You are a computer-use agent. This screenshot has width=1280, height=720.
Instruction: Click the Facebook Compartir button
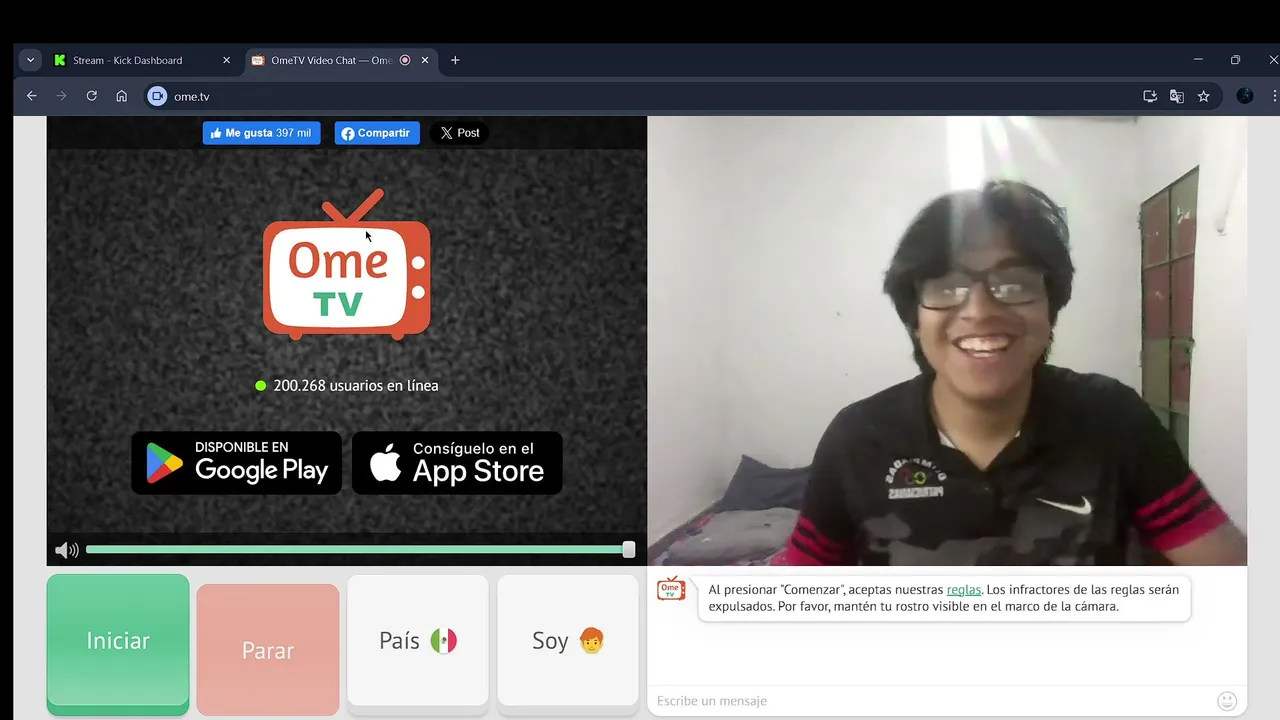(377, 133)
